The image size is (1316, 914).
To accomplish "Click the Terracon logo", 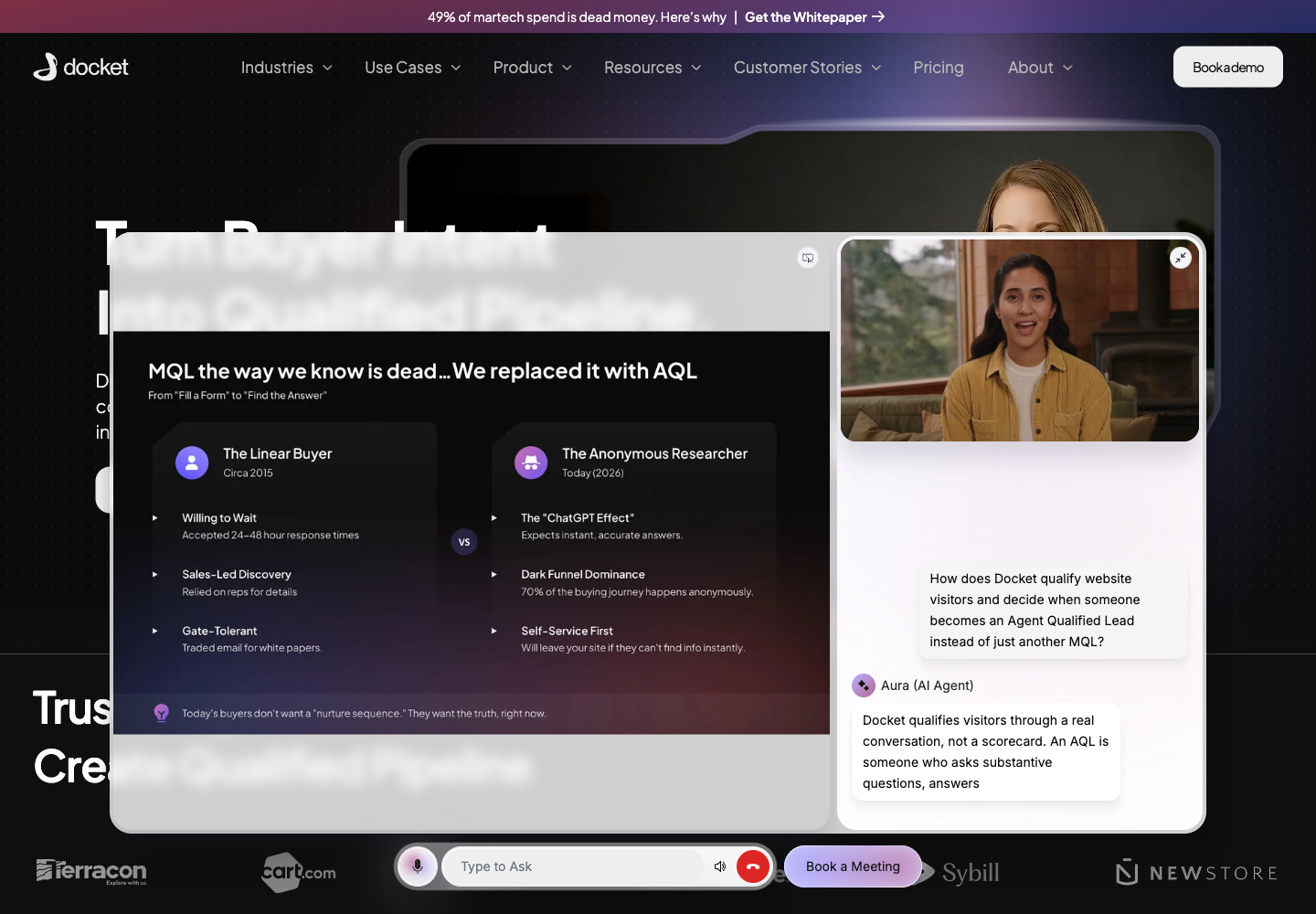I will click(91, 871).
